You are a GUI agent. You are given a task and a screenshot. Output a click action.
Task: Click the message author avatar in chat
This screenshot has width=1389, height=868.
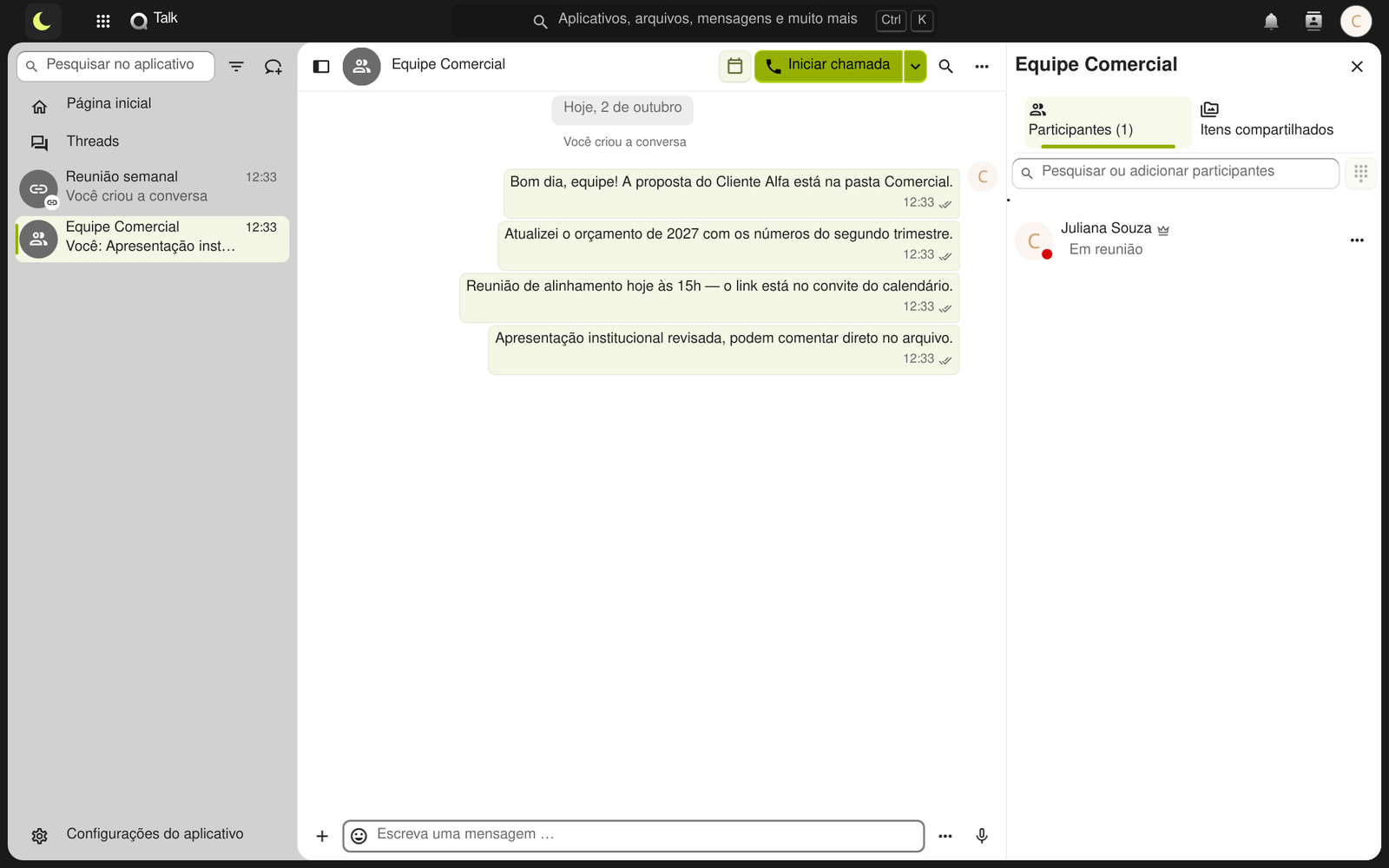click(983, 177)
